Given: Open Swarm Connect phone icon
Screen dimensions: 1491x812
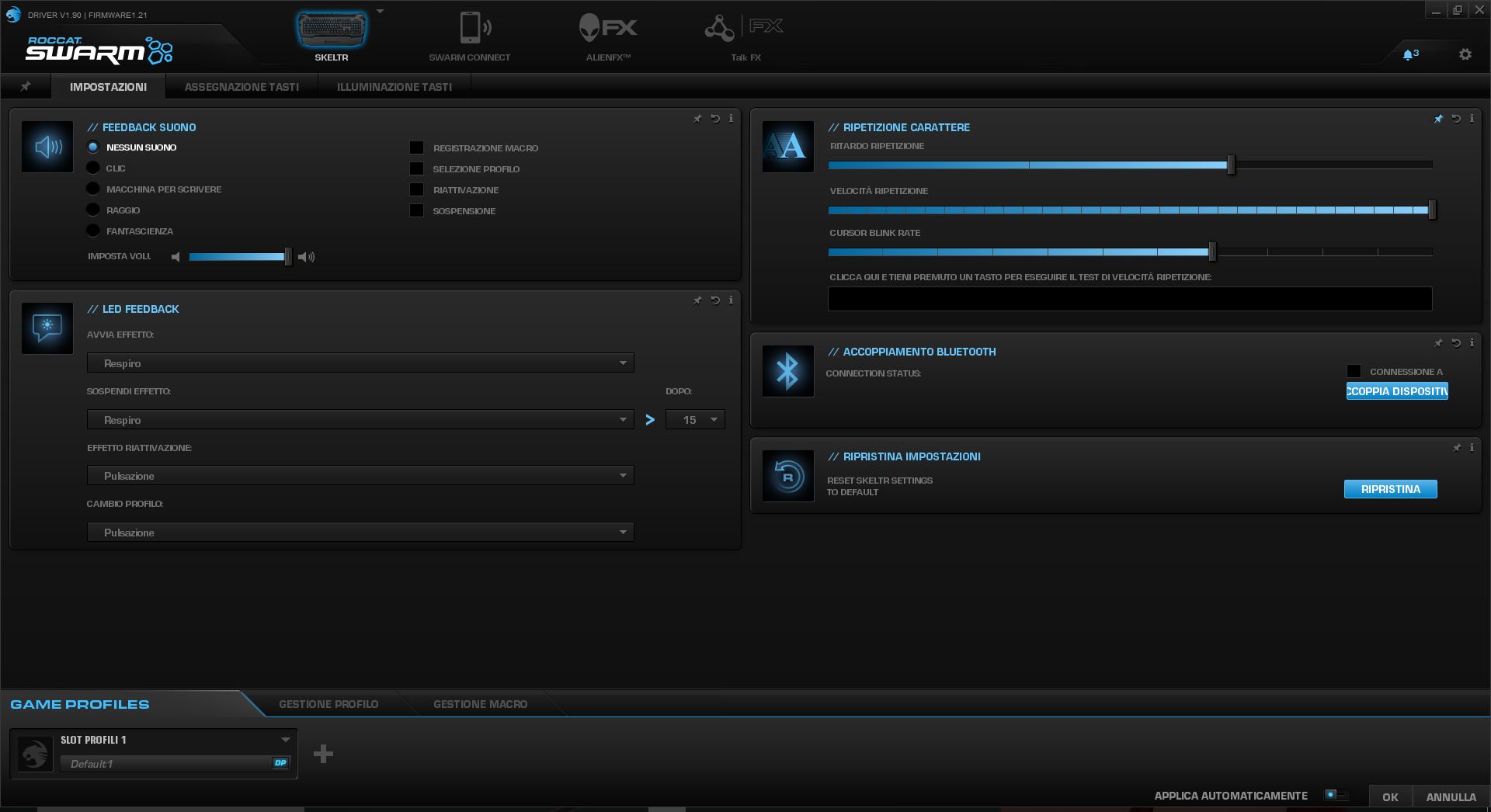Looking at the screenshot, I should pos(470,31).
